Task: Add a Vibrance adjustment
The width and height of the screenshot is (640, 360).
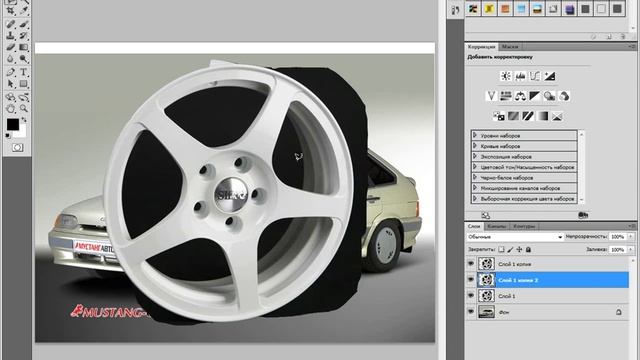Action: tap(491, 96)
